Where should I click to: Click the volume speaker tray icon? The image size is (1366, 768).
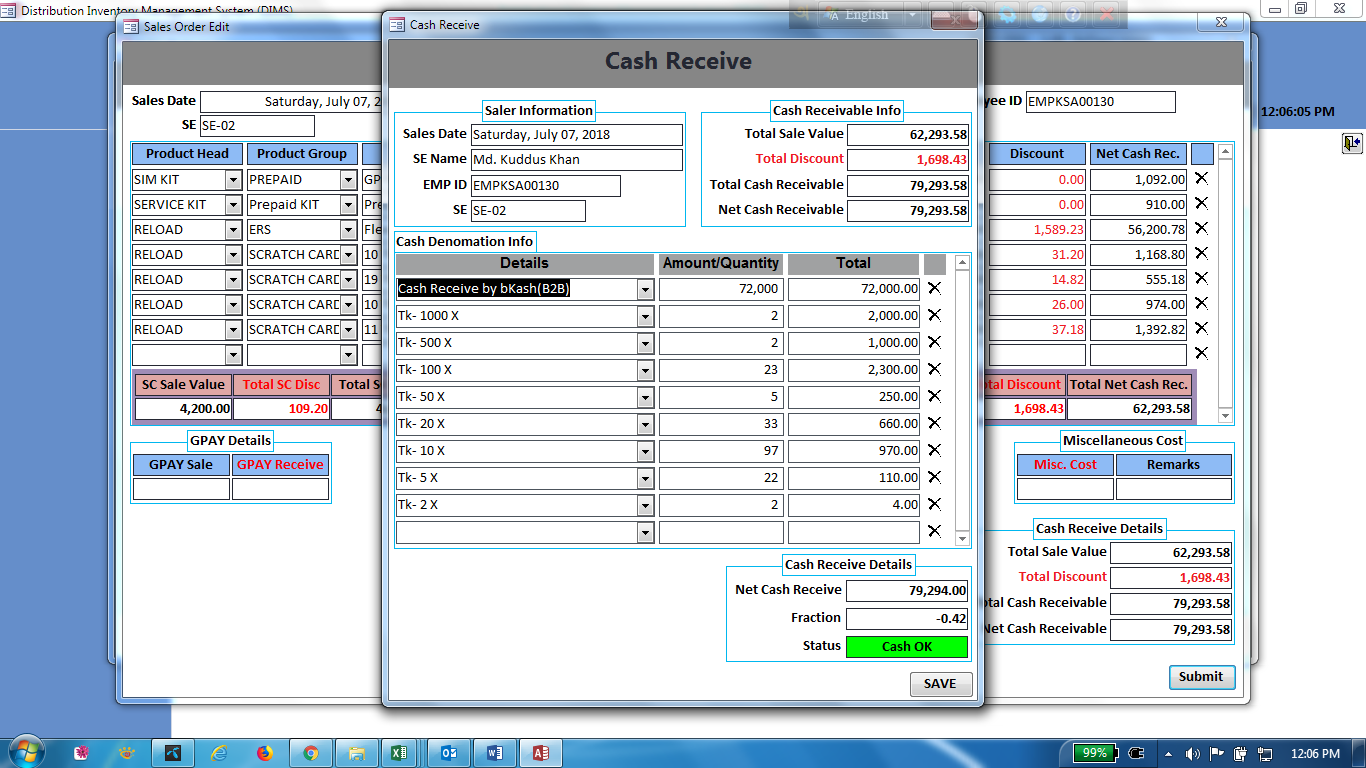[x=1192, y=753]
